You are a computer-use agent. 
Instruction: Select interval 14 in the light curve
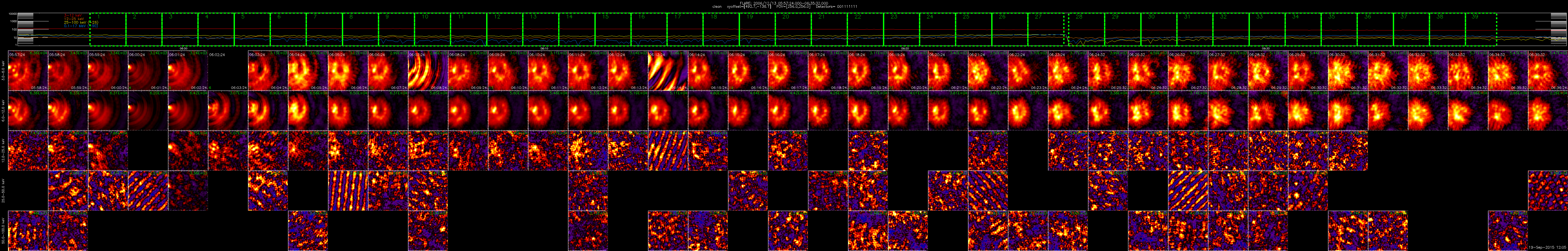[x=577, y=29]
